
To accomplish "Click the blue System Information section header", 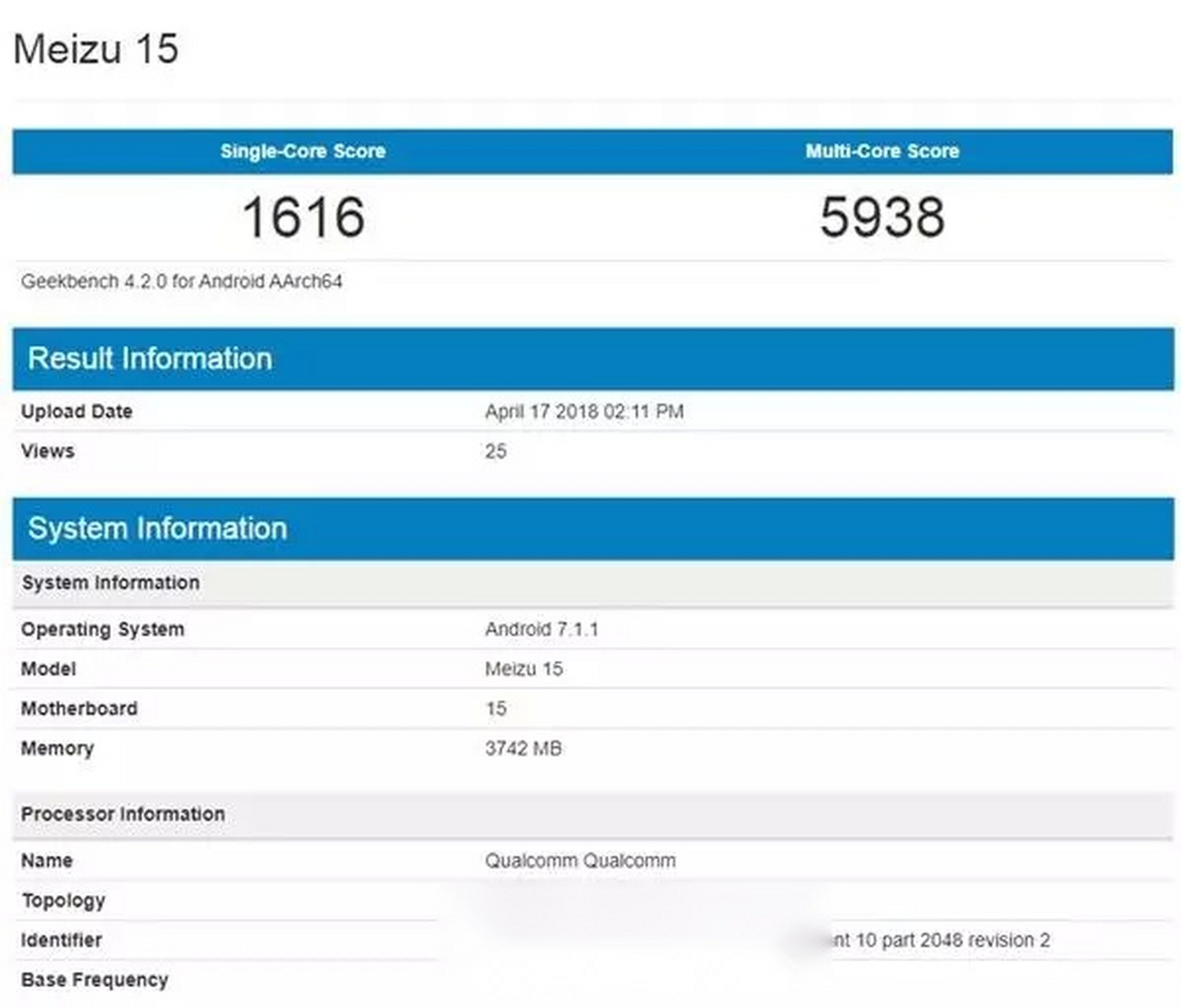I will pyautogui.click(x=593, y=528).
